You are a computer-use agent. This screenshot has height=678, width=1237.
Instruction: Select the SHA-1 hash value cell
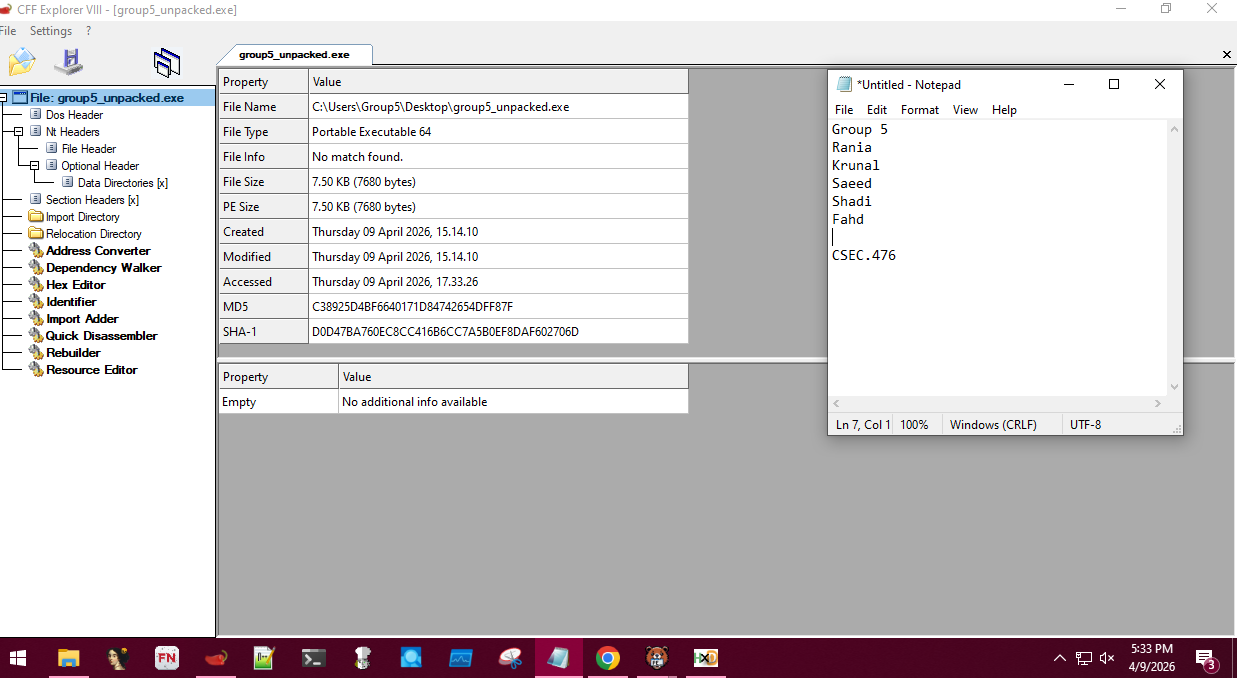click(x=498, y=331)
